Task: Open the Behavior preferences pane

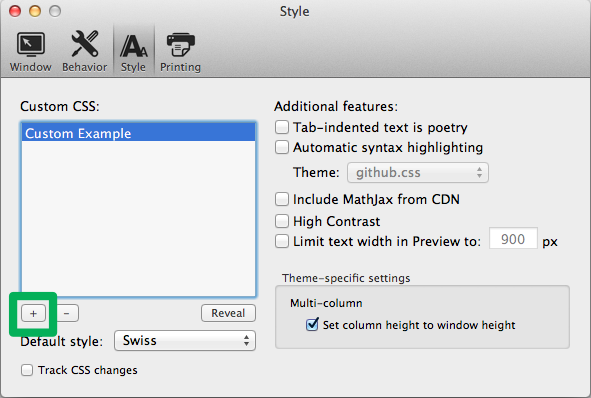Action: pos(85,52)
